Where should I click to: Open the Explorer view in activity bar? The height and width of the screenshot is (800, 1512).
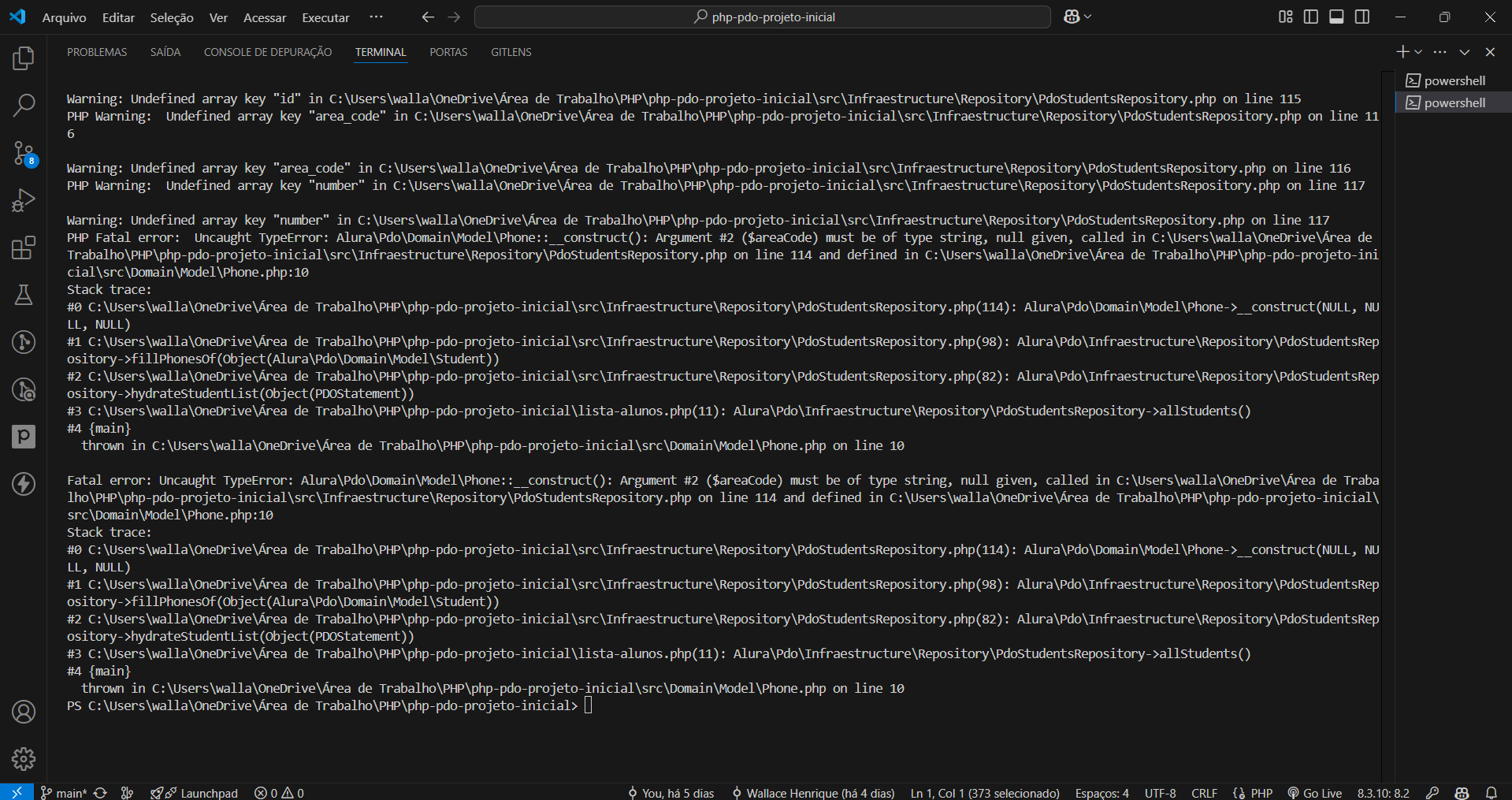(24, 58)
